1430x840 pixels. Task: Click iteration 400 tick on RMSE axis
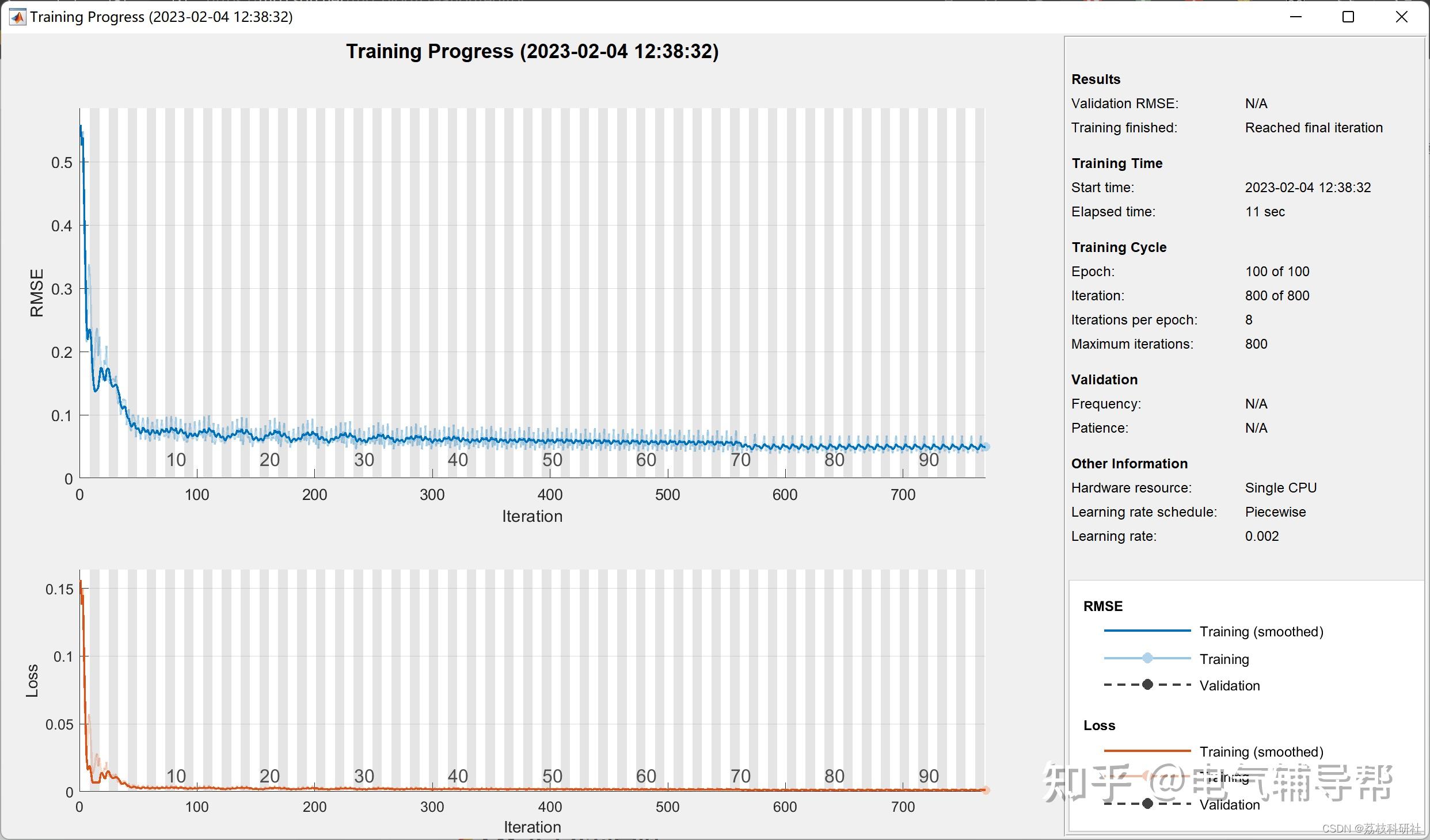point(550,494)
